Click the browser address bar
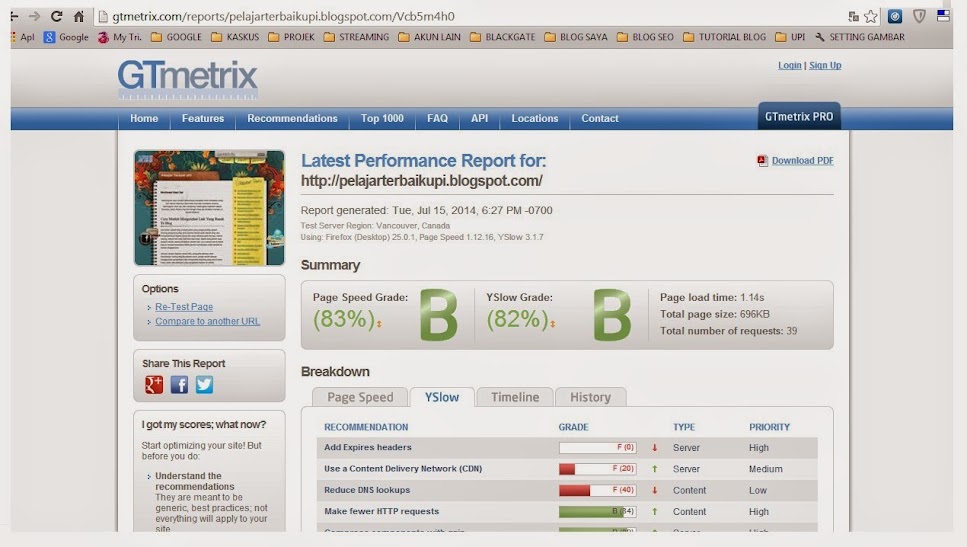 click(x=469, y=17)
